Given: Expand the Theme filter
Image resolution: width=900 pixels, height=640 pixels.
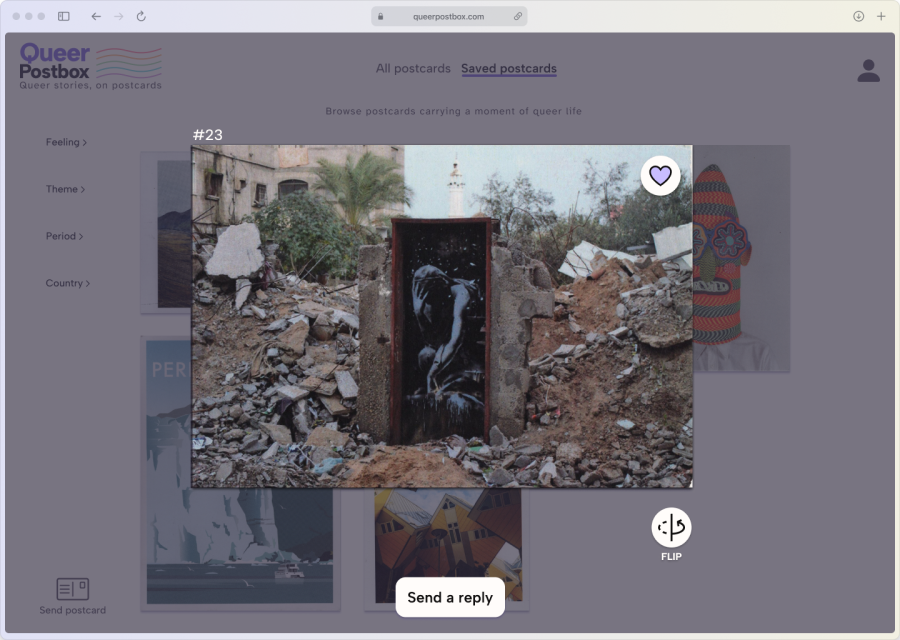Looking at the screenshot, I should coord(65,189).
